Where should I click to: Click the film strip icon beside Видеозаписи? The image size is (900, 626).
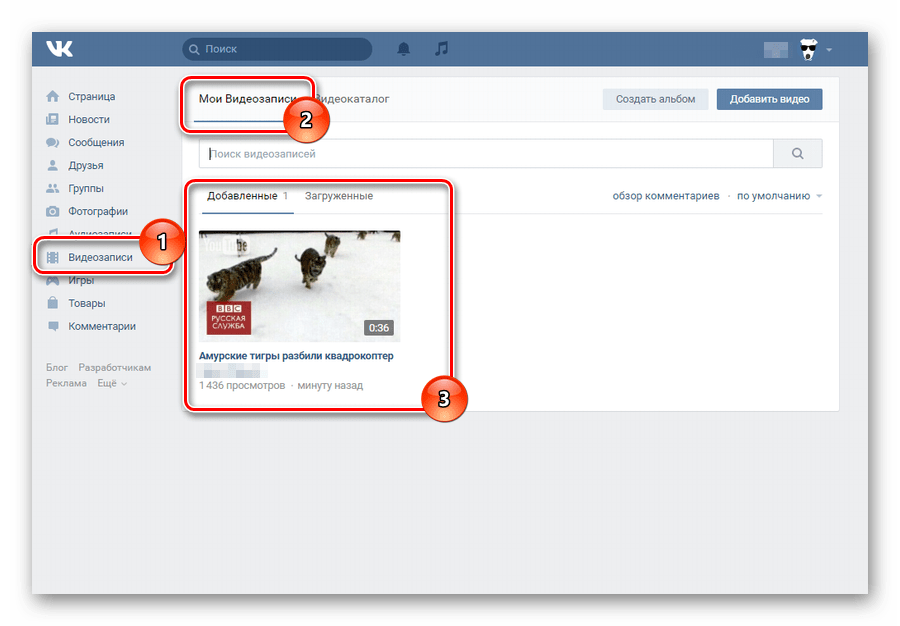click(x=52, y=257)
